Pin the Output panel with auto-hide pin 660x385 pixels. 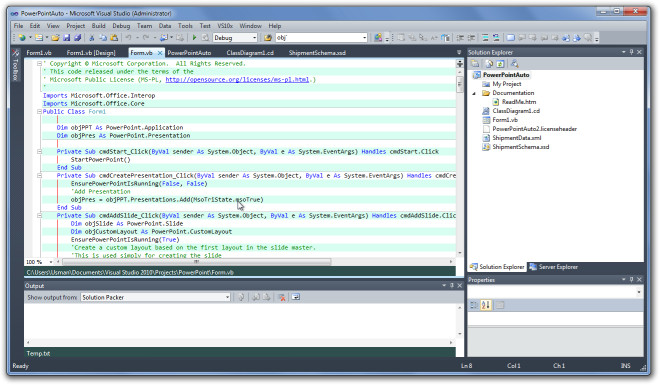click(x=452, y=286)
